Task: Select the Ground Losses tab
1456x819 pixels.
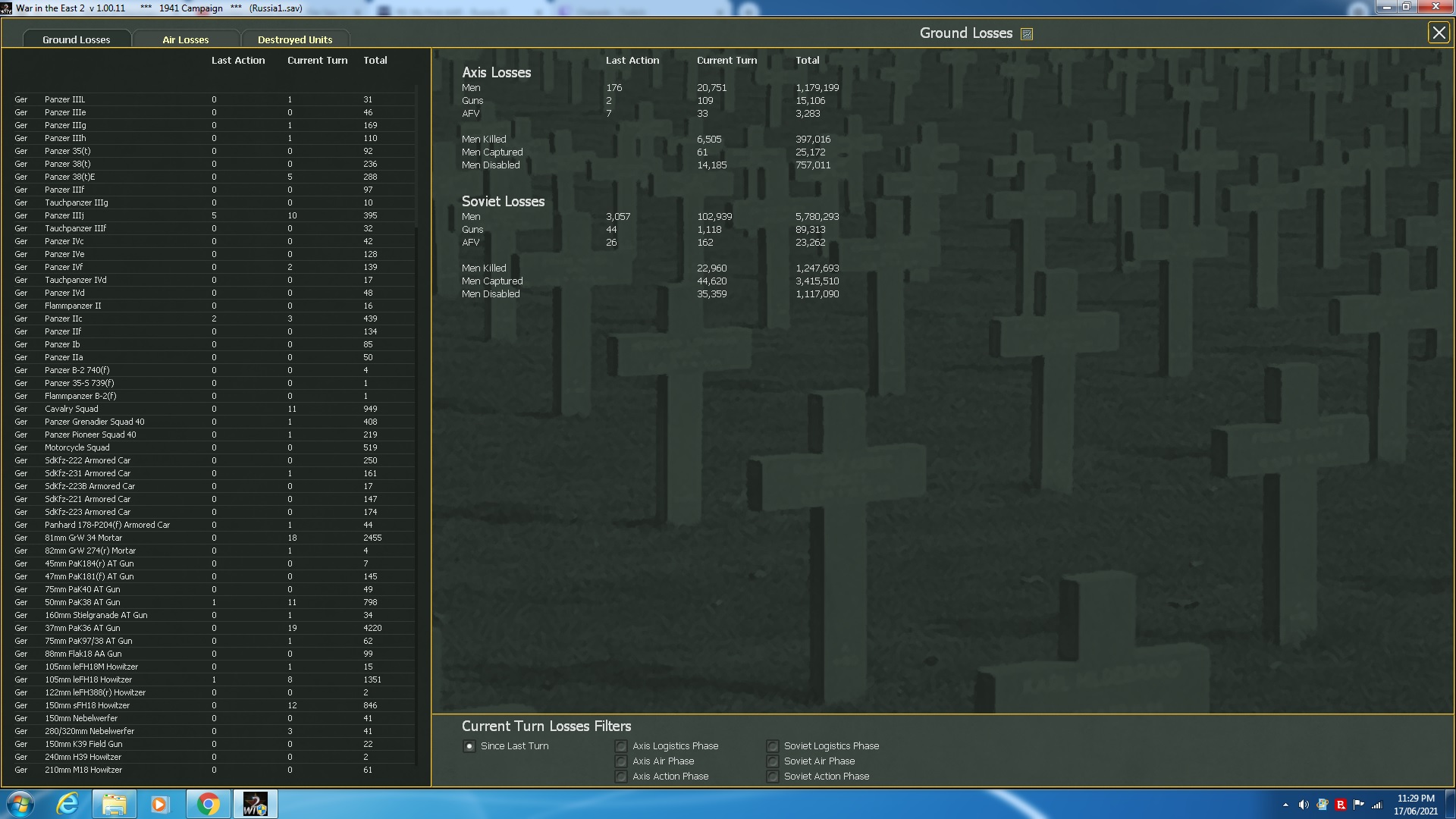Action: coord(77,39)
